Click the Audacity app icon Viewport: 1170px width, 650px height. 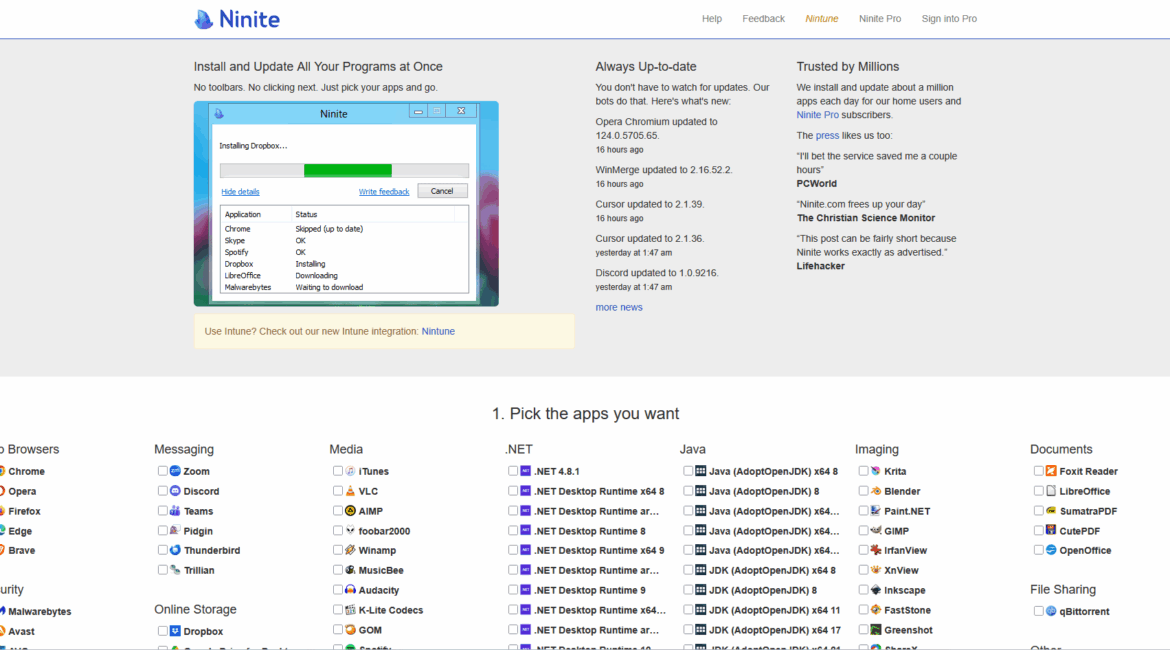point(351,590)
